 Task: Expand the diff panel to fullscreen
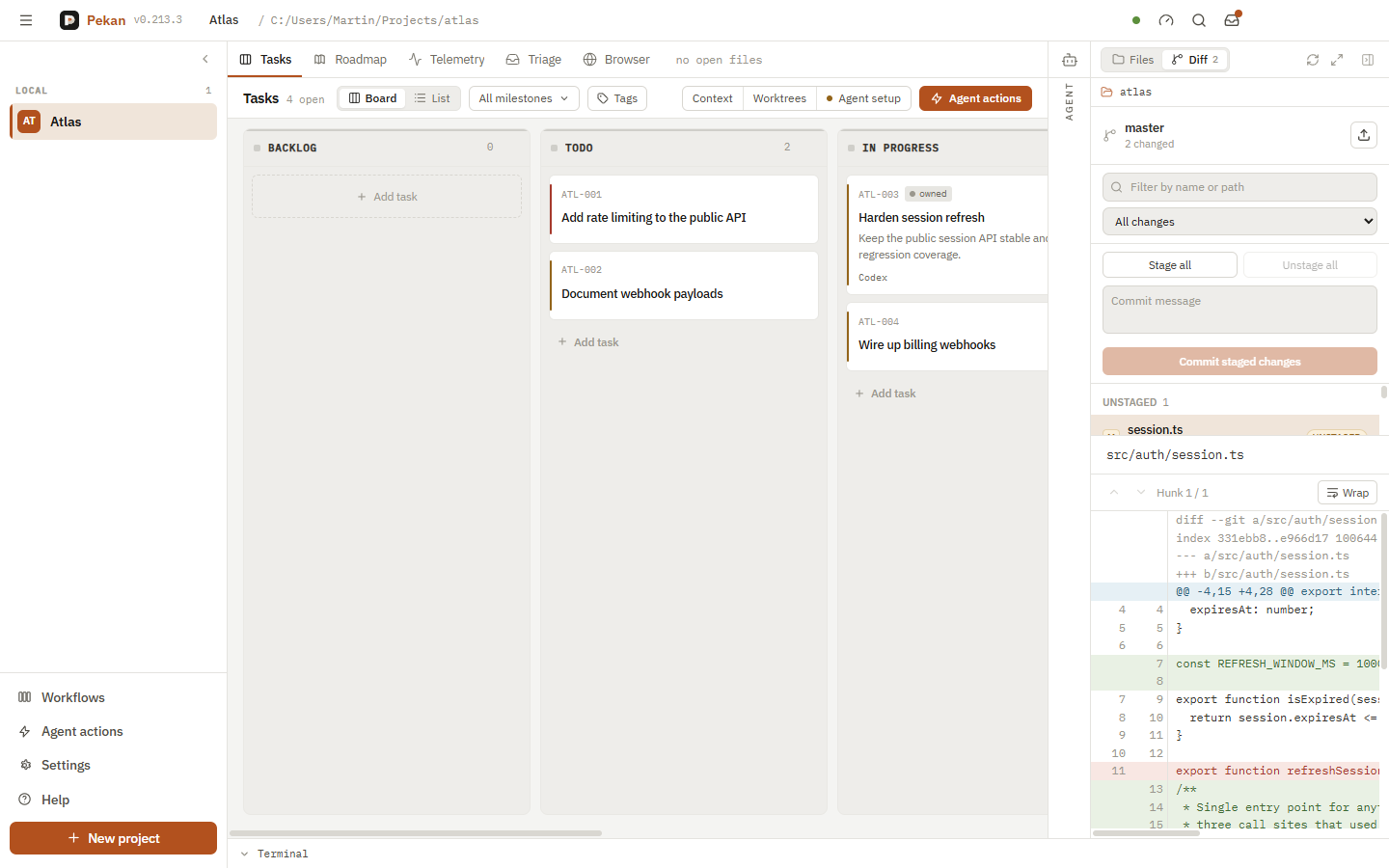1337,60
